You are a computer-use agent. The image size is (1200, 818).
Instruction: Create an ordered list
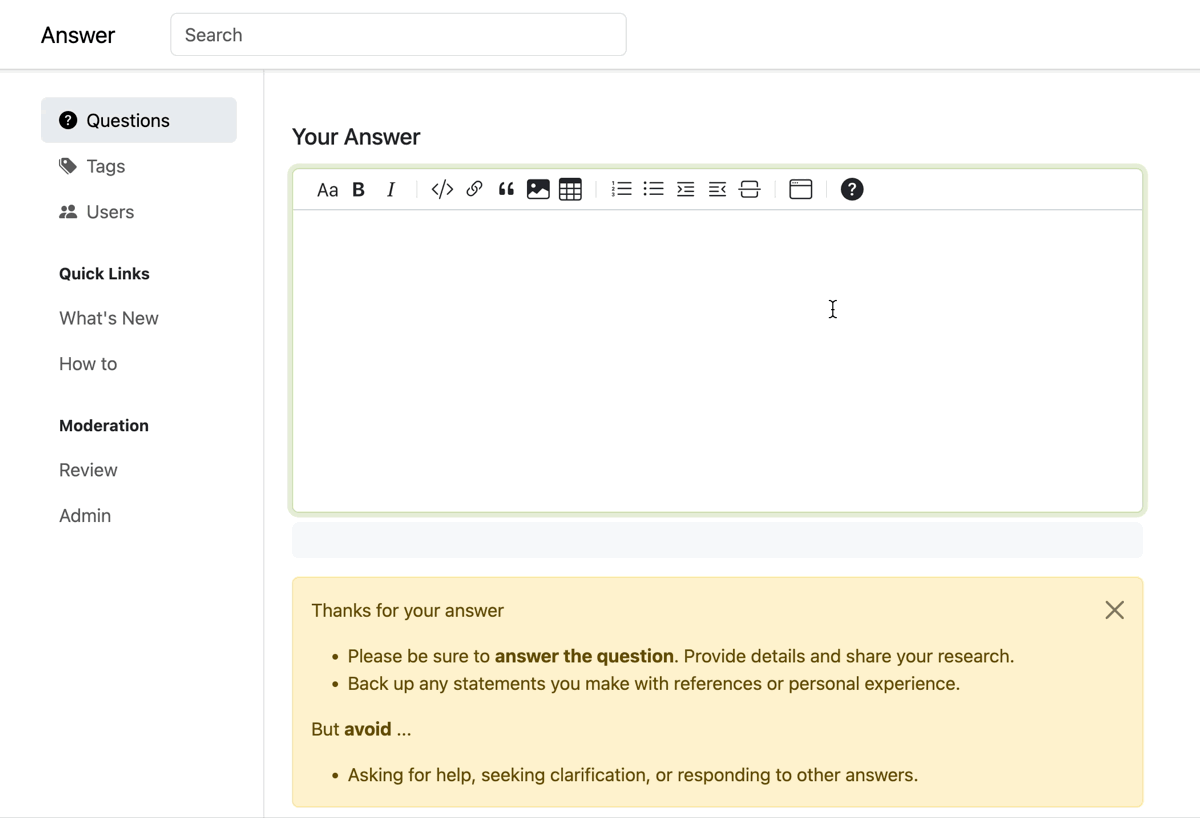coord(621,189)
